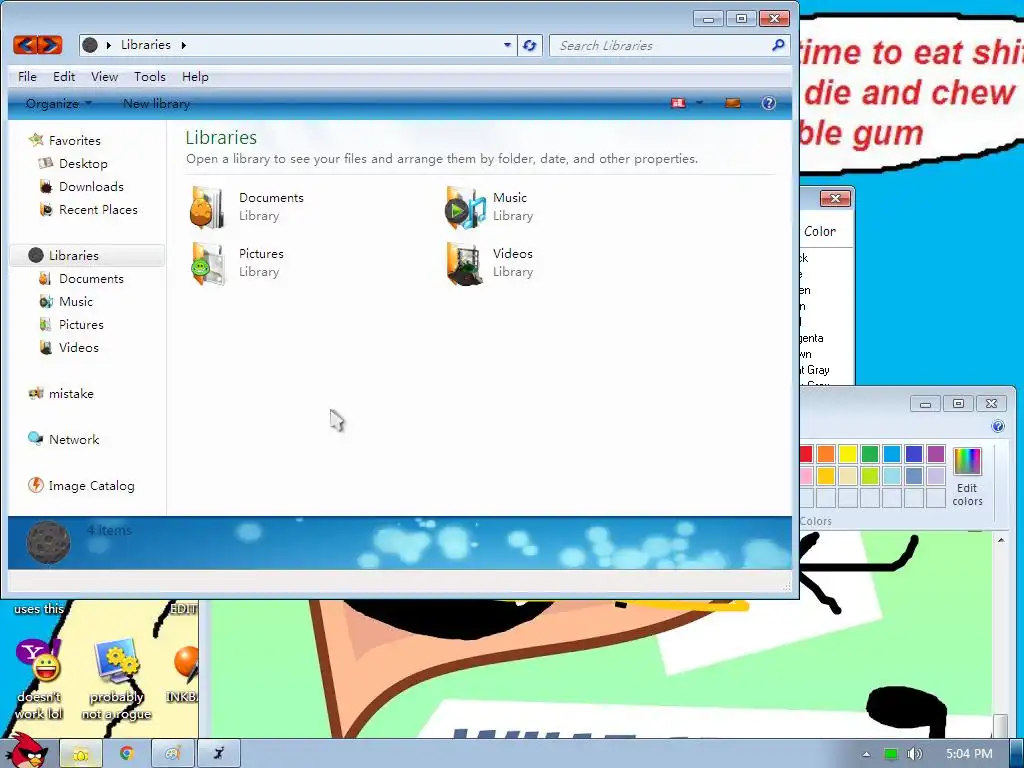This screenshot has width=1024, height=768.
Task: Open the Help menu
Action: pos(195,76)
